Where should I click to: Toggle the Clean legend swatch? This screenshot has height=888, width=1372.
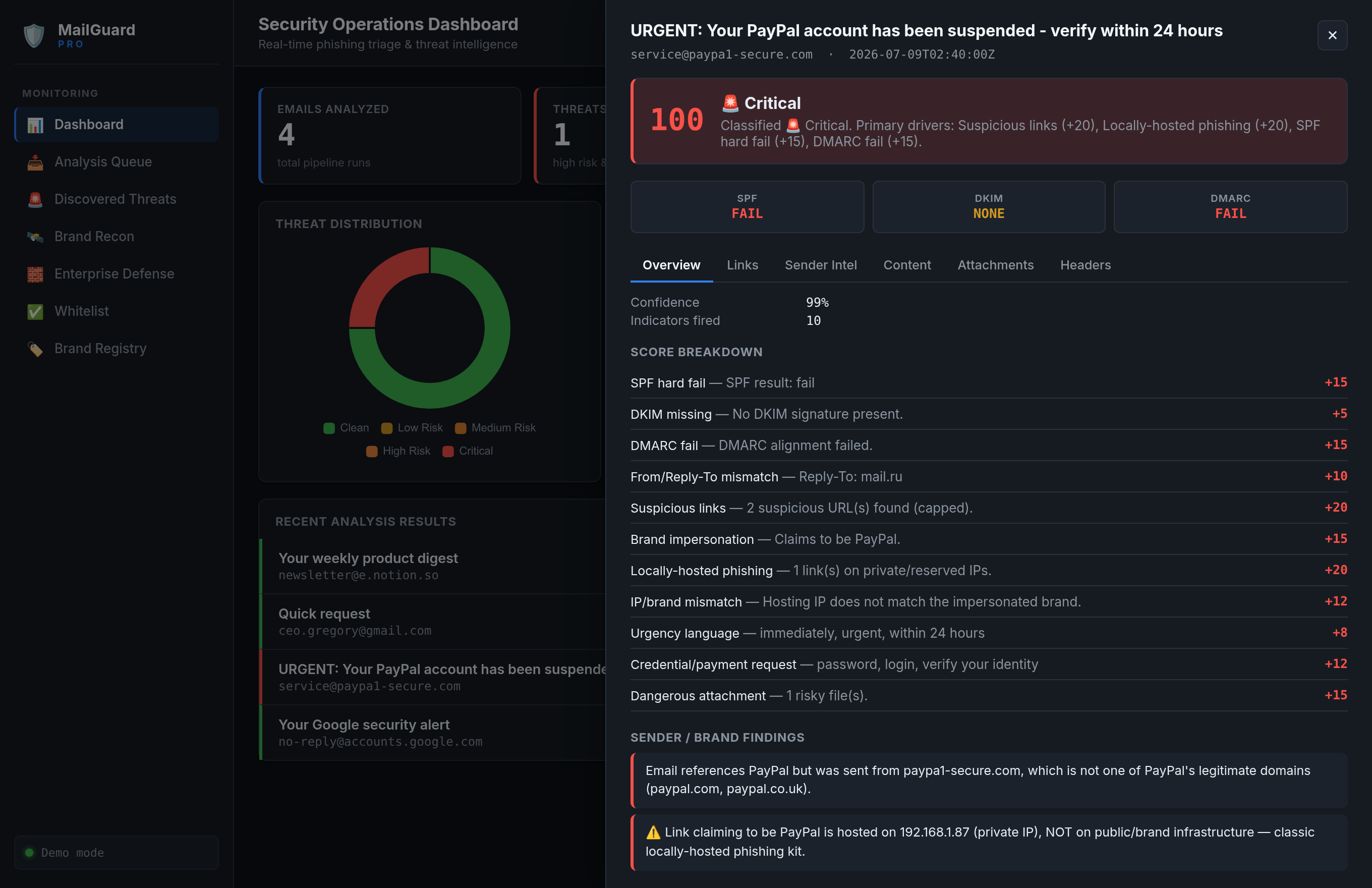click(x=329, y=428)
